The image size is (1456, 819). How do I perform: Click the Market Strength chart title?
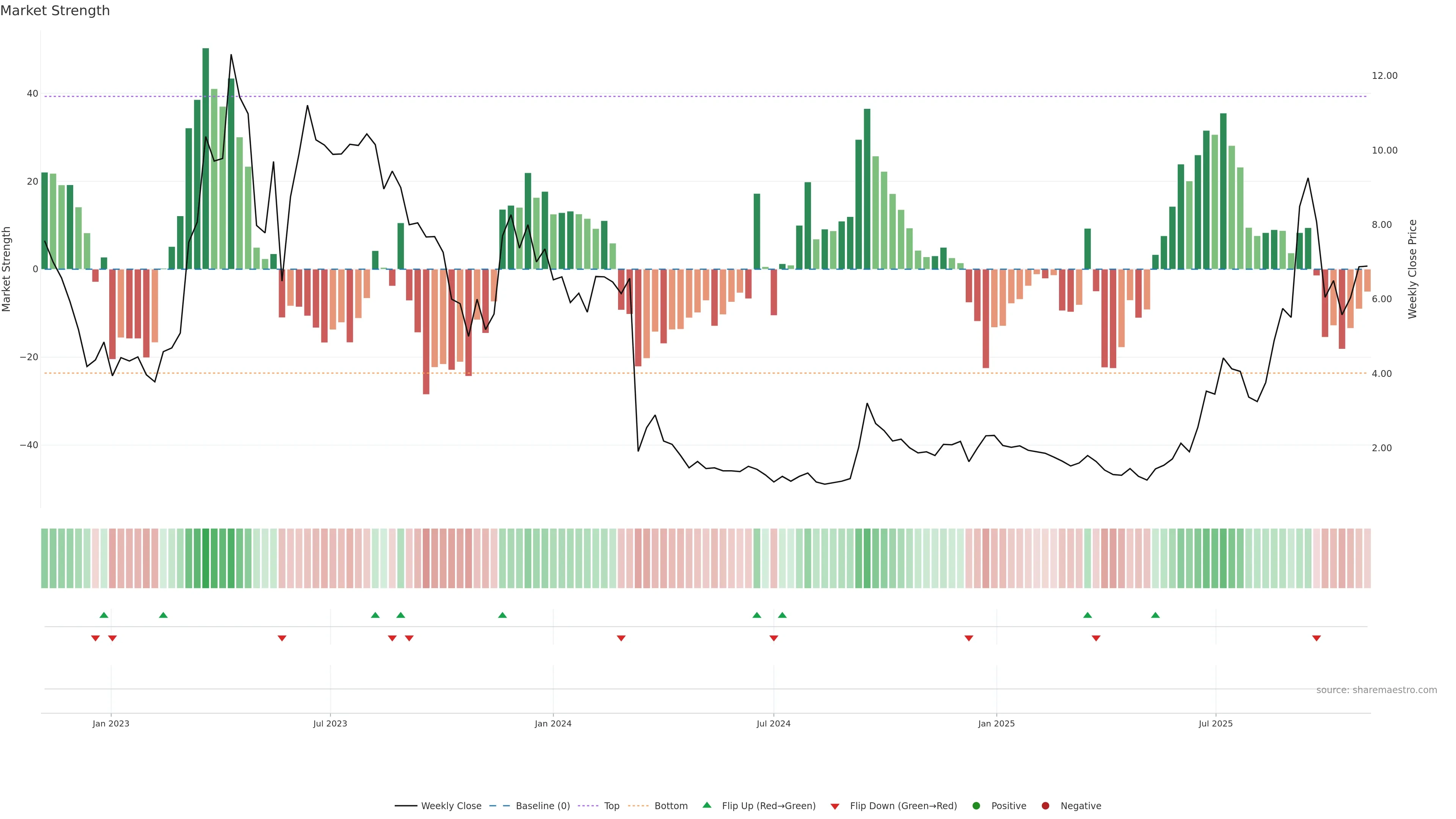click(x=55, y=11)
